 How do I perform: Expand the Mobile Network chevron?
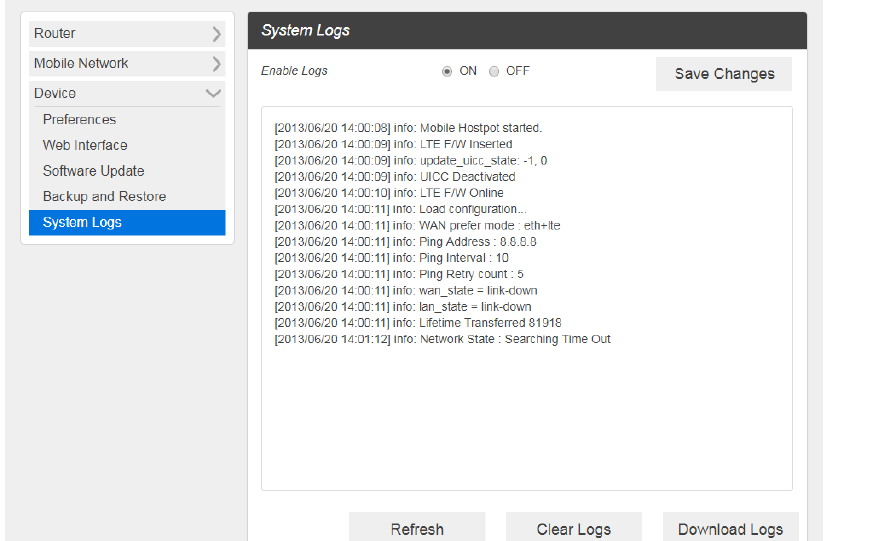click(x=216, y=64)
